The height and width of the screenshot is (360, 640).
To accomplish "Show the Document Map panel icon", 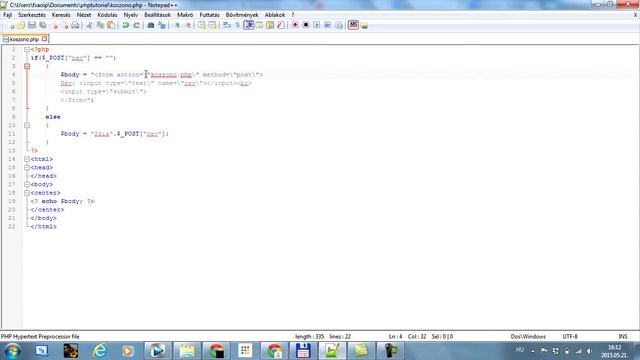I will click(x=270, y=25).
